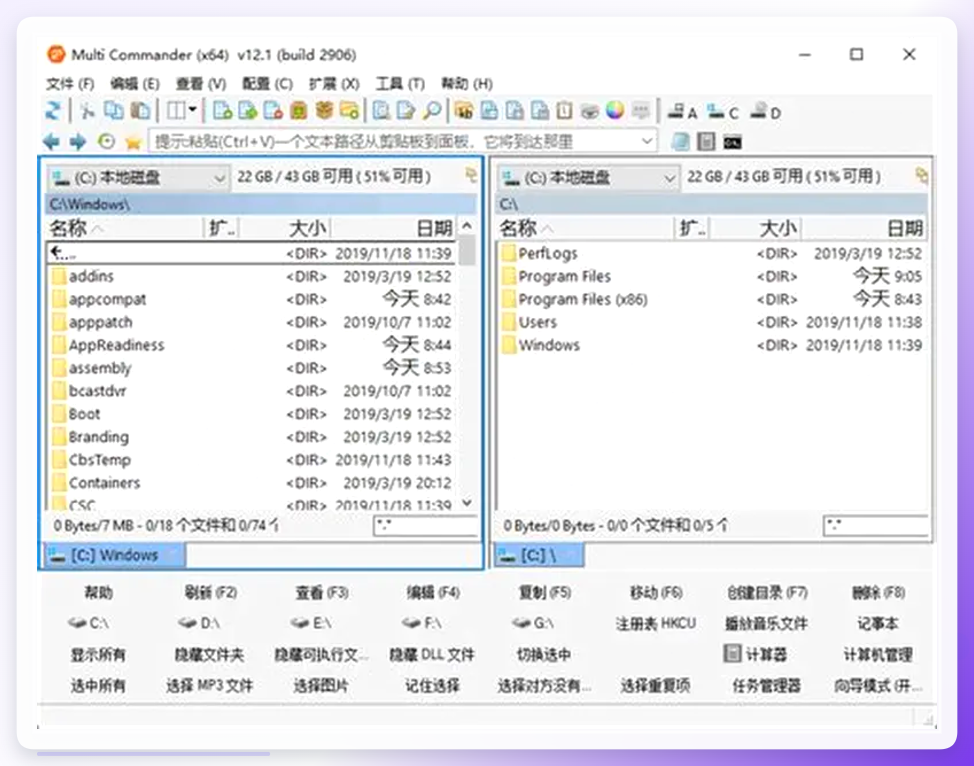This screenshot has width=974, height=766.
Task: Click the blue refresh arrows toolbar icon
Action: click(53, 111)
